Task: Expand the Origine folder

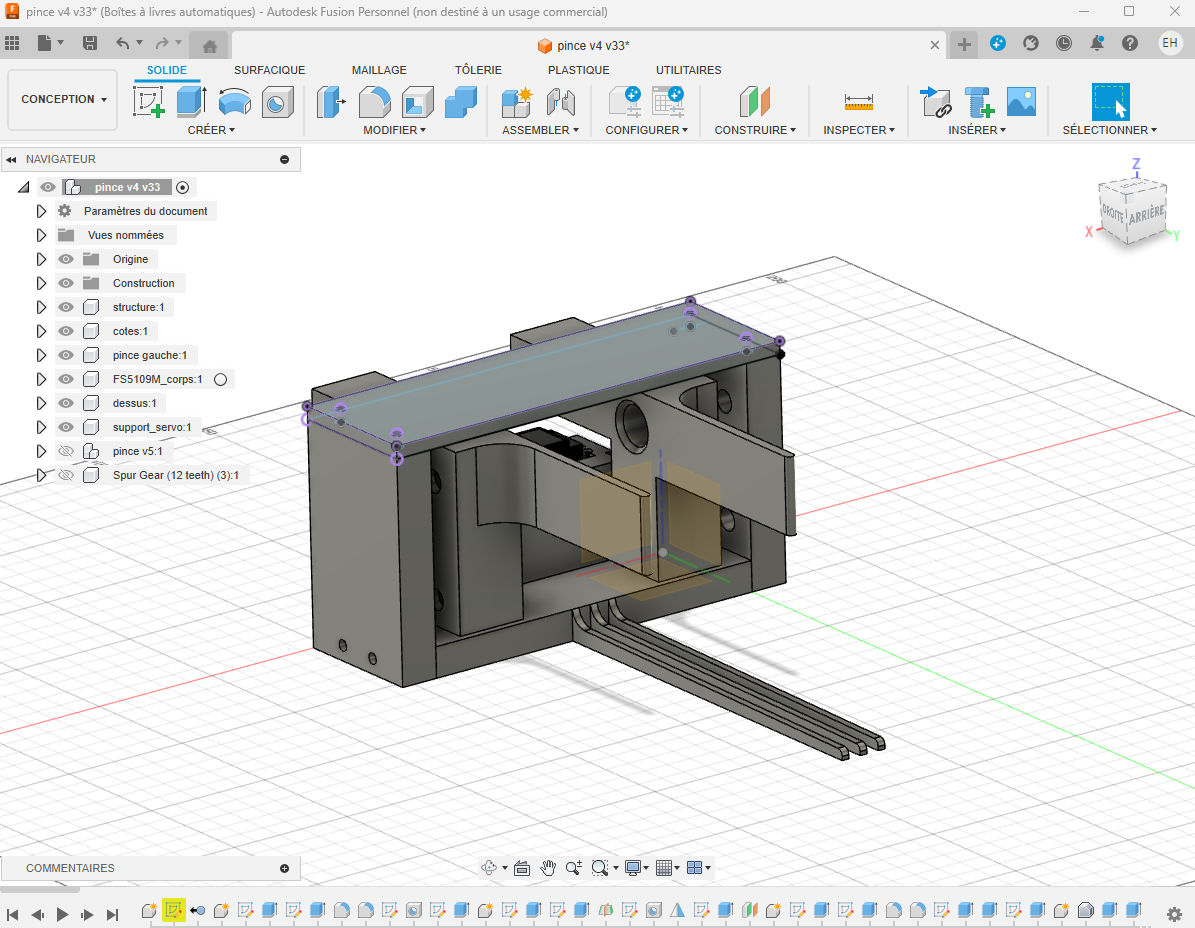Action: tap(41, 259)
